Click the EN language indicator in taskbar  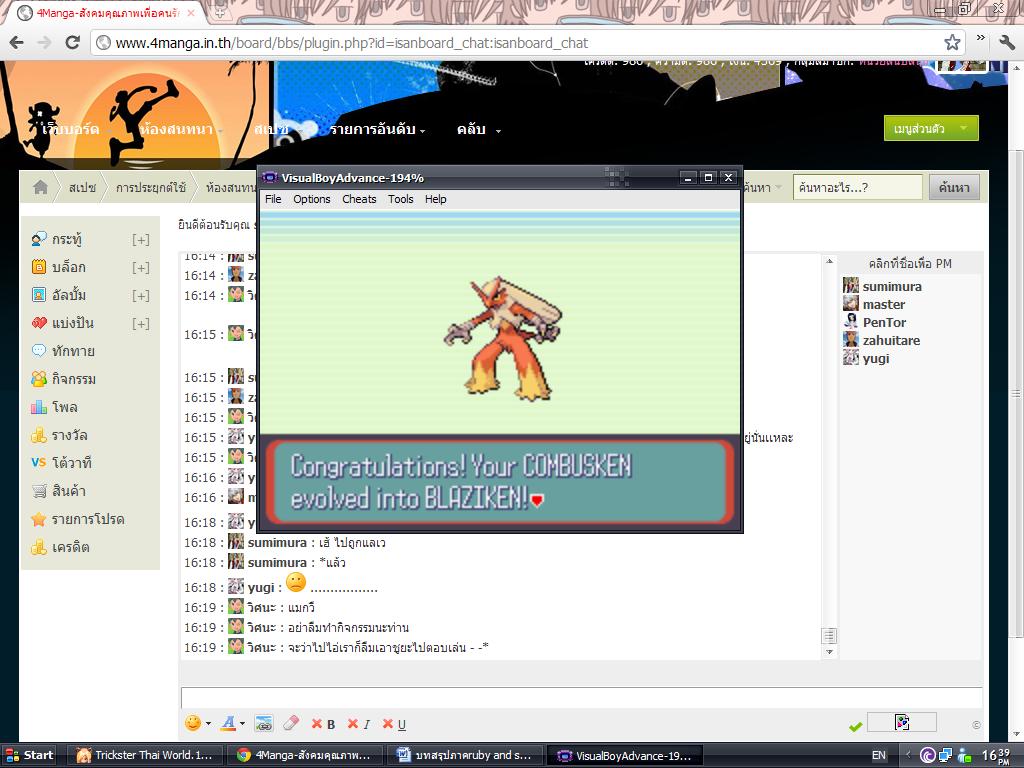[879, 755]
